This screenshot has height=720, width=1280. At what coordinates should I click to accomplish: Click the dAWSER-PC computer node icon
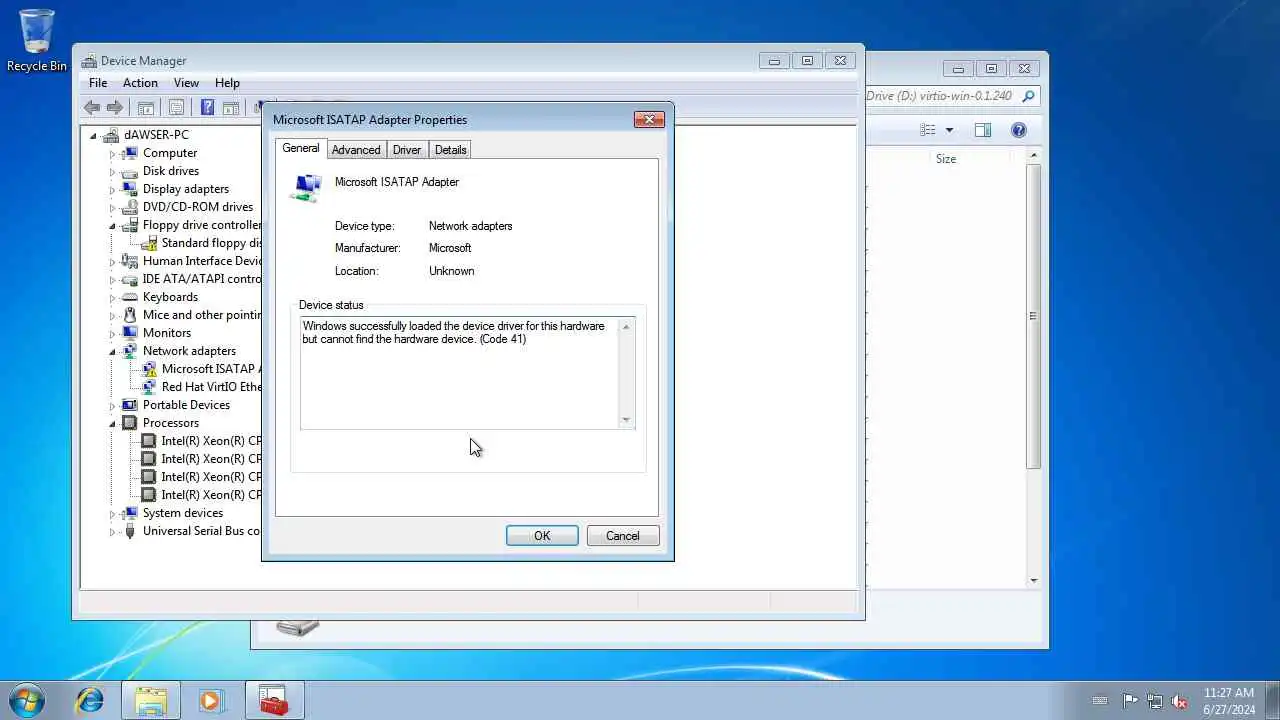pyautogui.click(x=111, y=135)
